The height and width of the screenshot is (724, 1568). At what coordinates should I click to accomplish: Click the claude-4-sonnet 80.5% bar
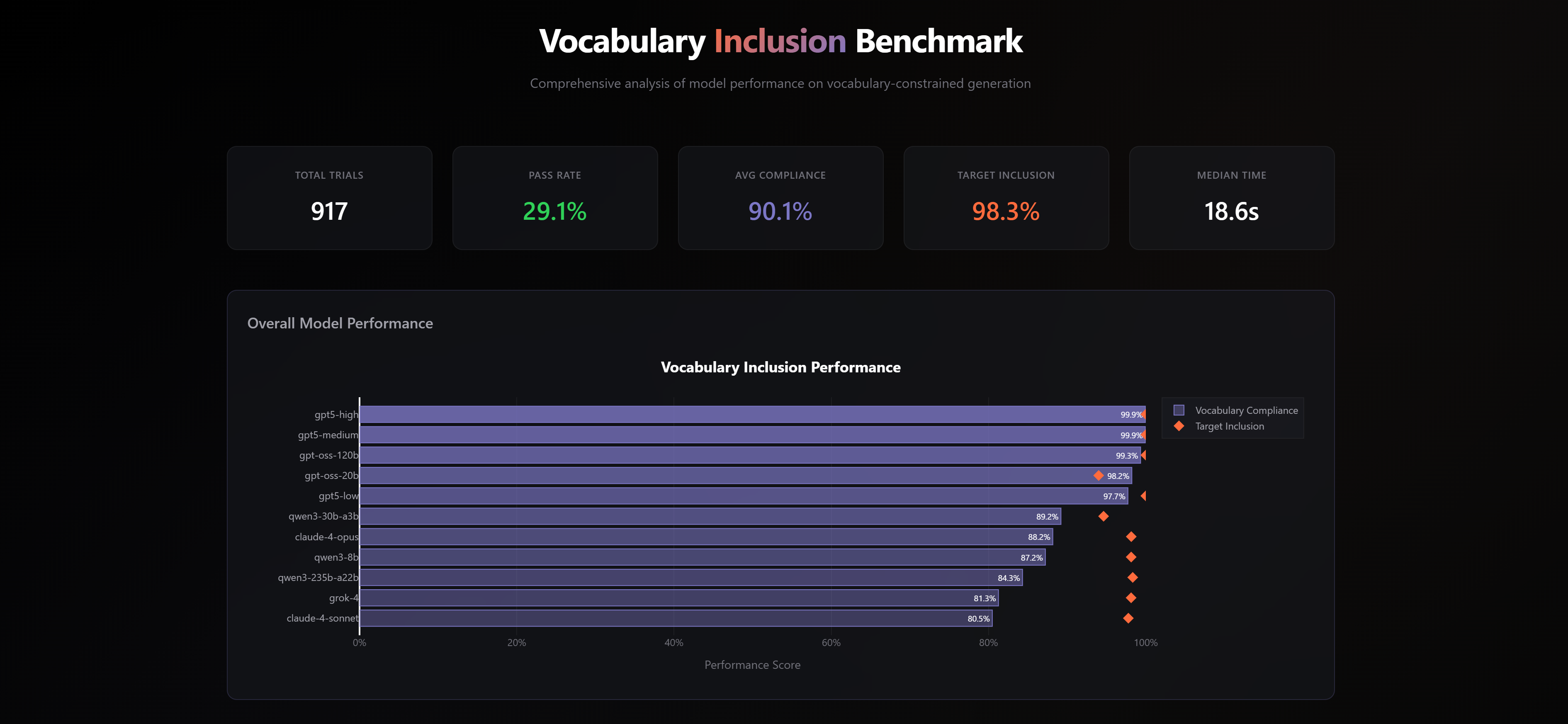coord(676,618)
